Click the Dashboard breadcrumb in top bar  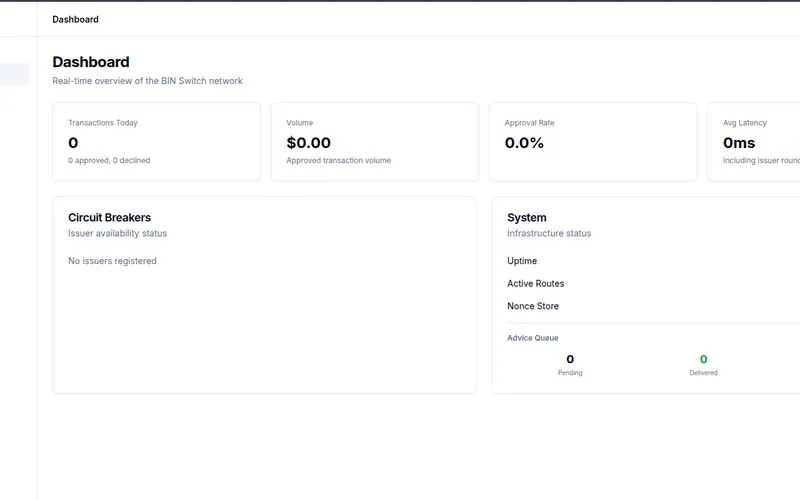[76, 19]
